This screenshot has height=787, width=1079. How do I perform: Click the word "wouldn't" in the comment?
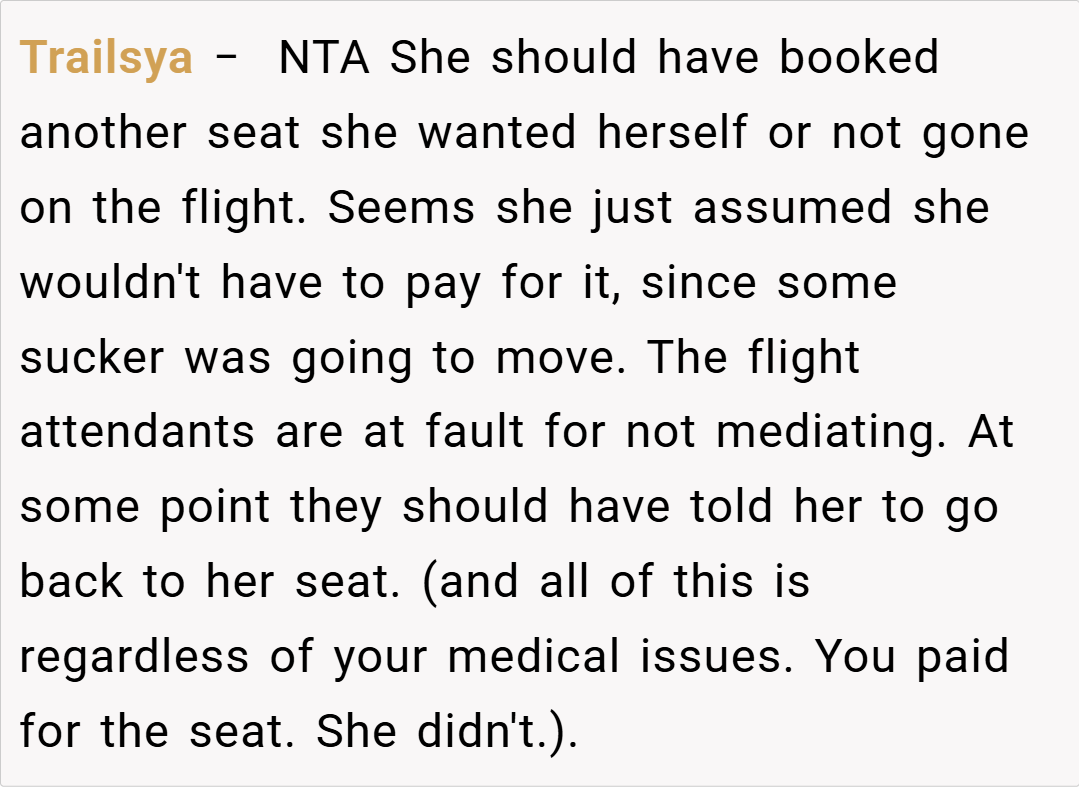pyautogui.click(x=112, y=283)
